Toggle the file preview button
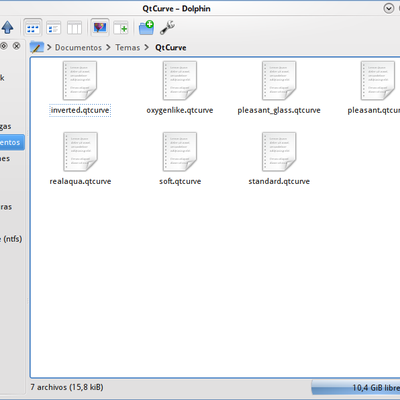 tap(100, 27)
